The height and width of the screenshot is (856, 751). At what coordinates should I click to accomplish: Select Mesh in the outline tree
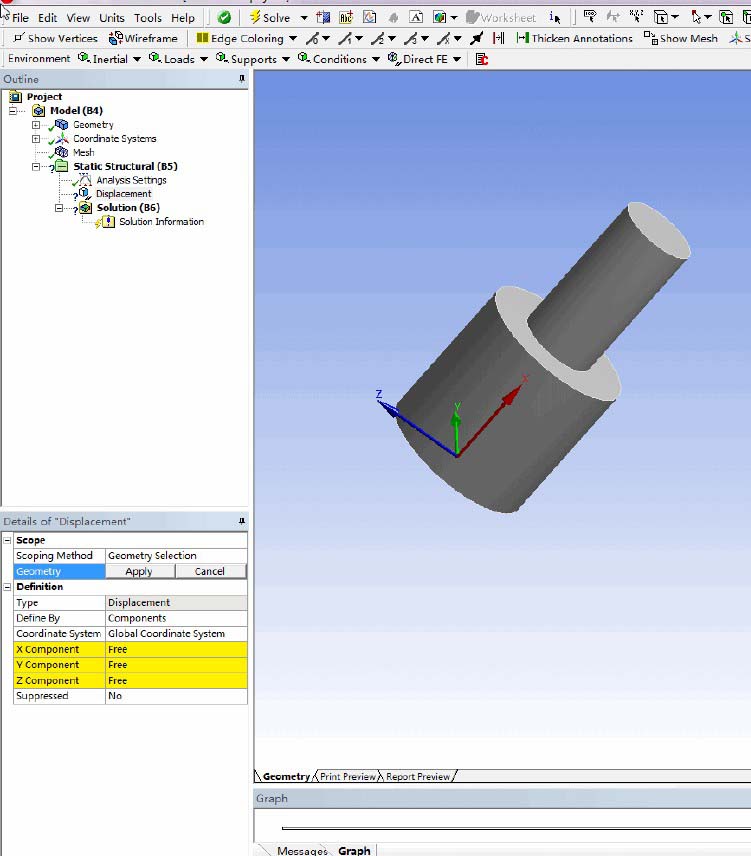click(x=84, y=152)
